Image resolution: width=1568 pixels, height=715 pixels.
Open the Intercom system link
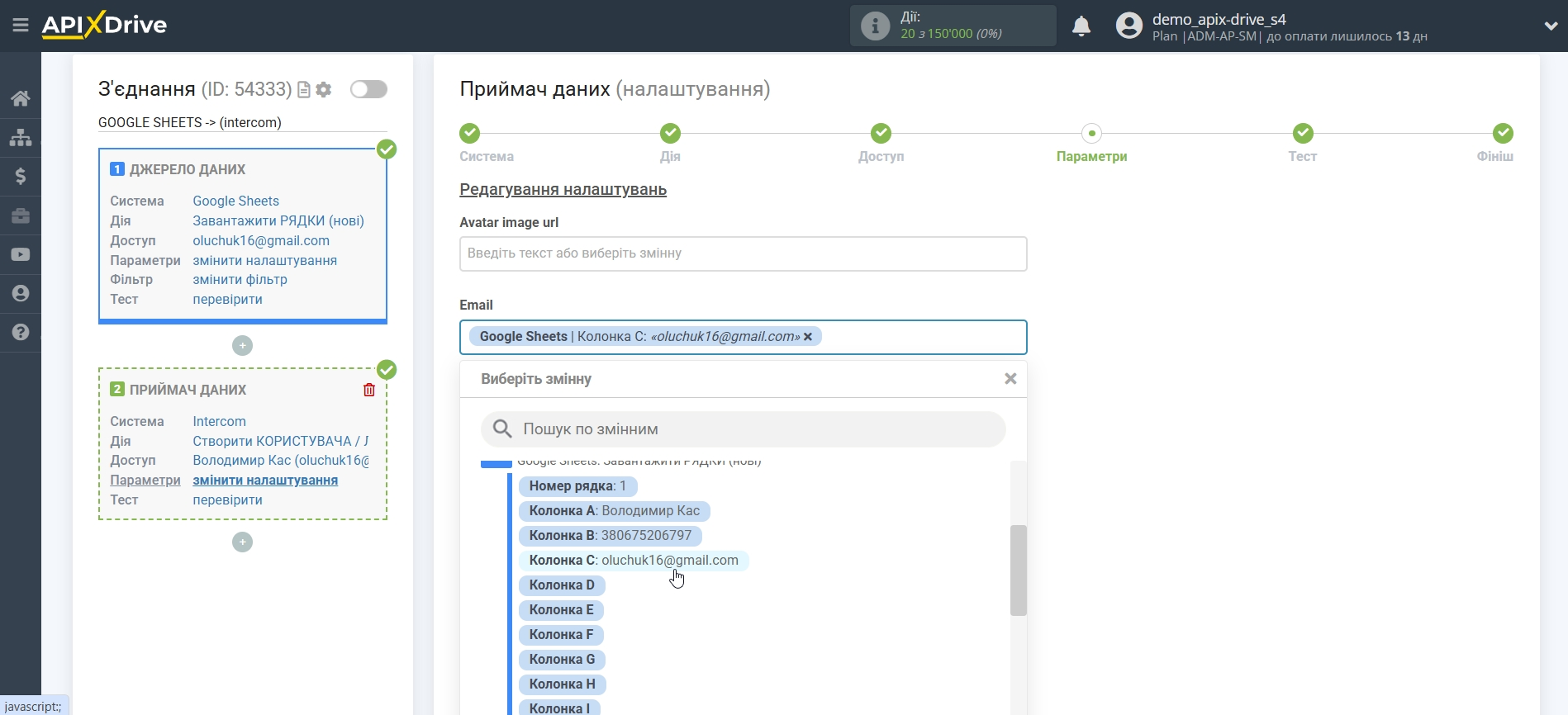(x=219, y=421)
